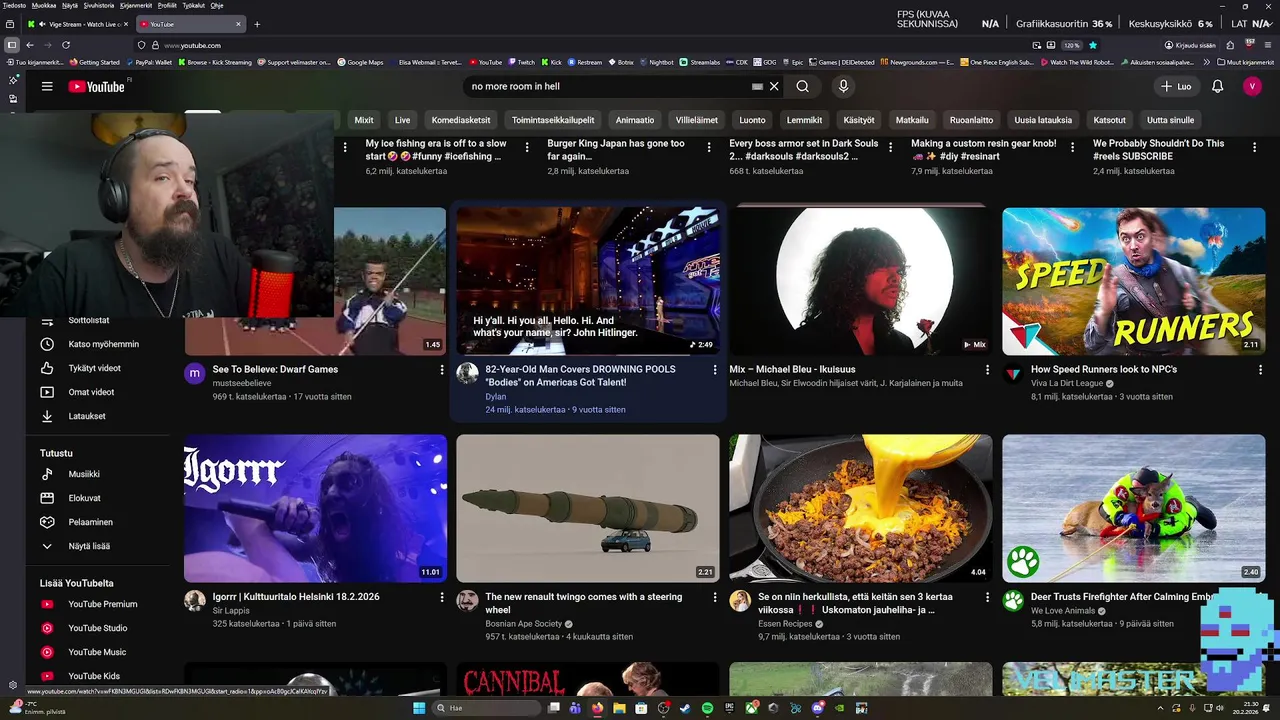The height and width of the screenshot is (720, 1280).
Task: Open options for Burger King Japan short
Action: pos(709,147)
